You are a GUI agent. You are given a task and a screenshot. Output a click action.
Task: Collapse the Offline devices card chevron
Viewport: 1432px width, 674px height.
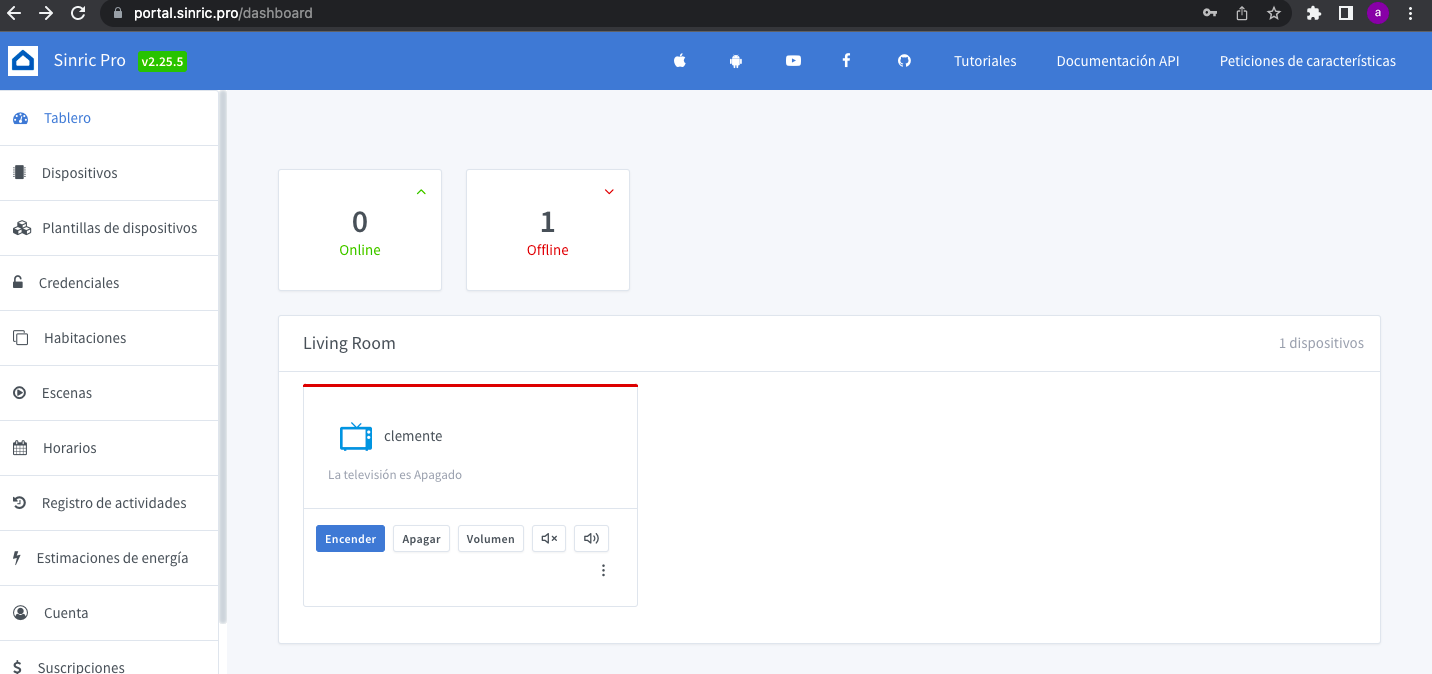click(609, 192)
